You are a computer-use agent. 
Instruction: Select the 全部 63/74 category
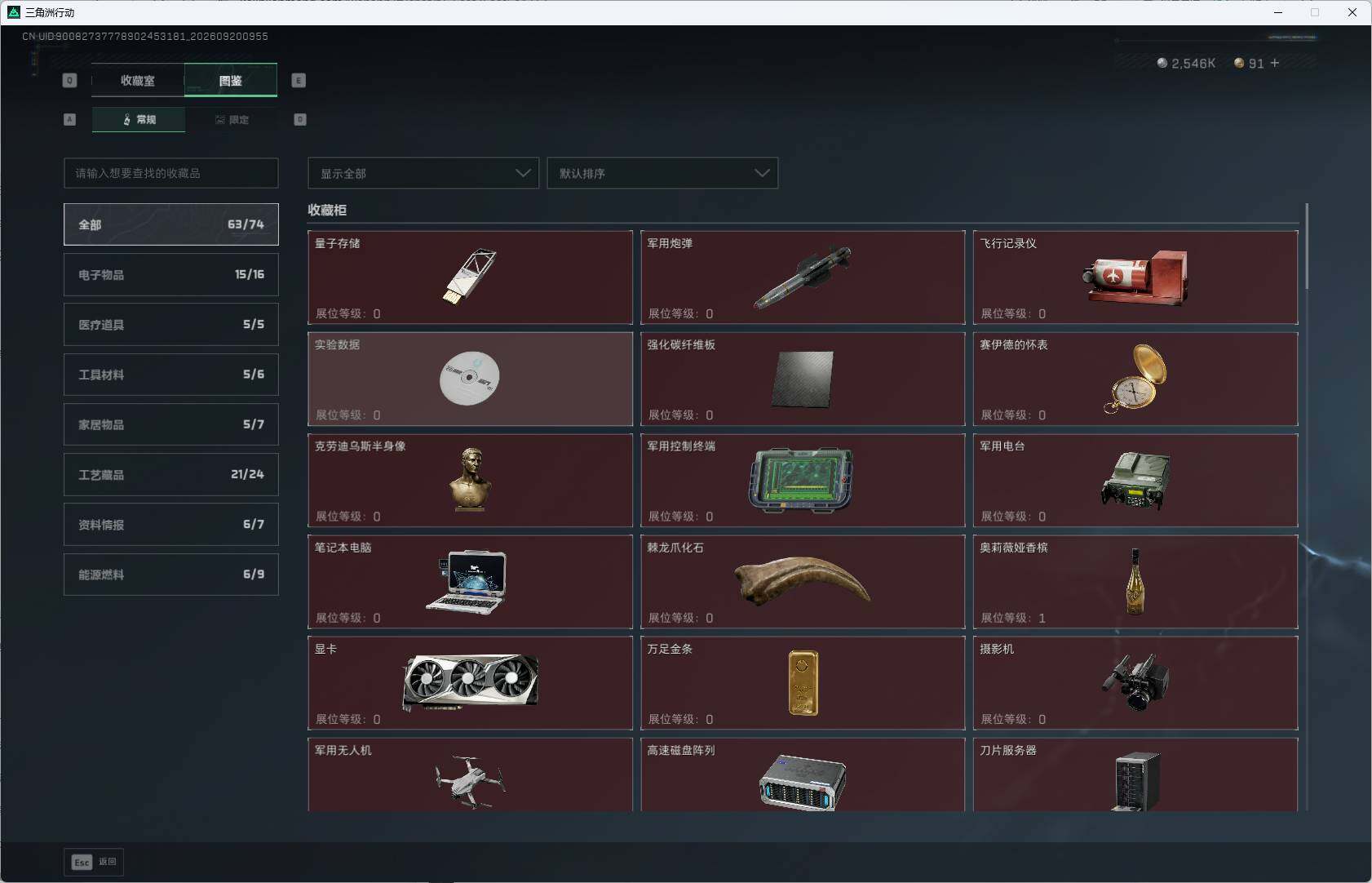coord(171,224)
